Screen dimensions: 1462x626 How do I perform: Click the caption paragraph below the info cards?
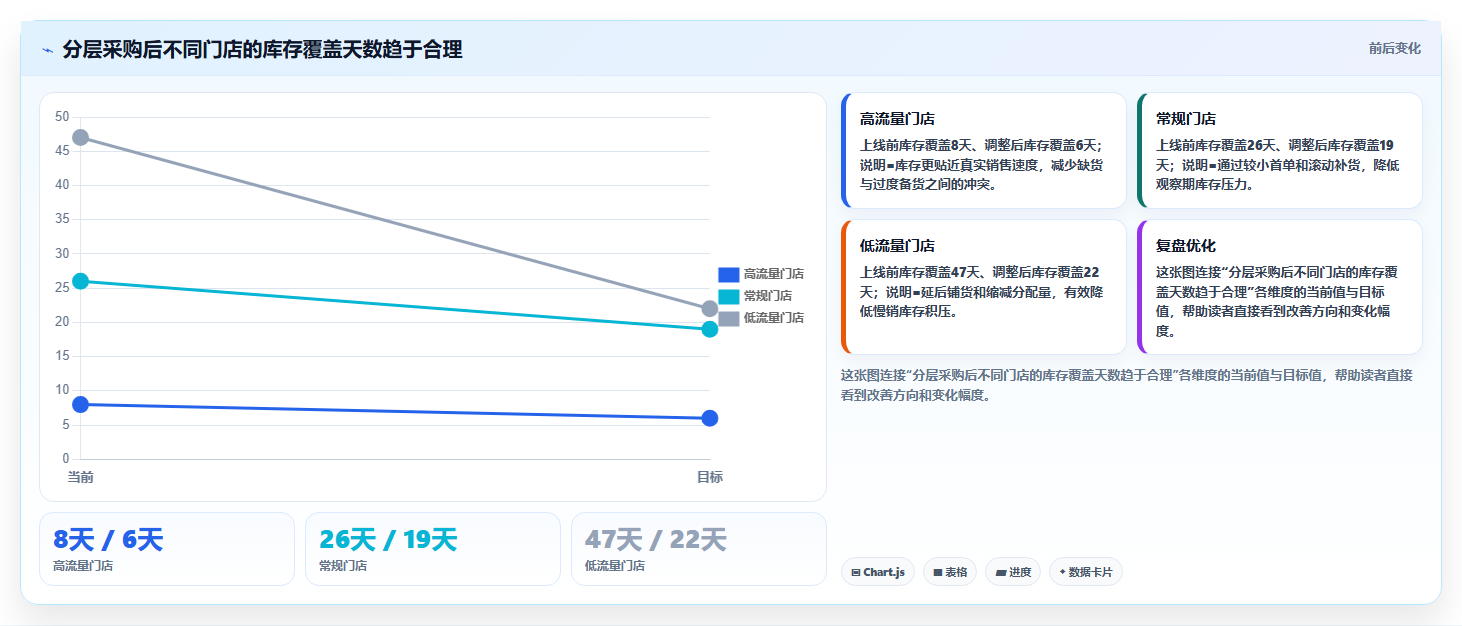point(1127,385)
